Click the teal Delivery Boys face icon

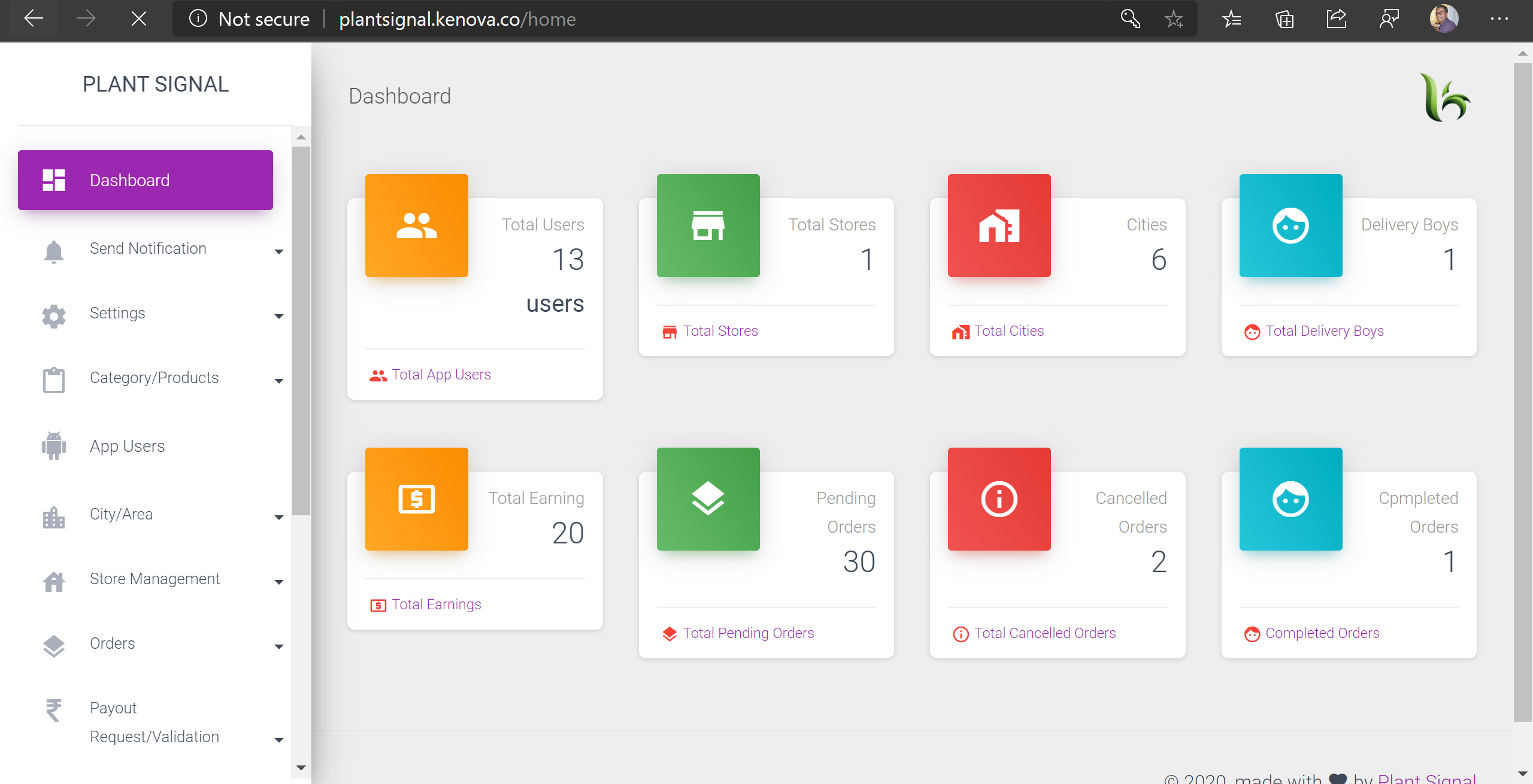(x=1290, y=226)
